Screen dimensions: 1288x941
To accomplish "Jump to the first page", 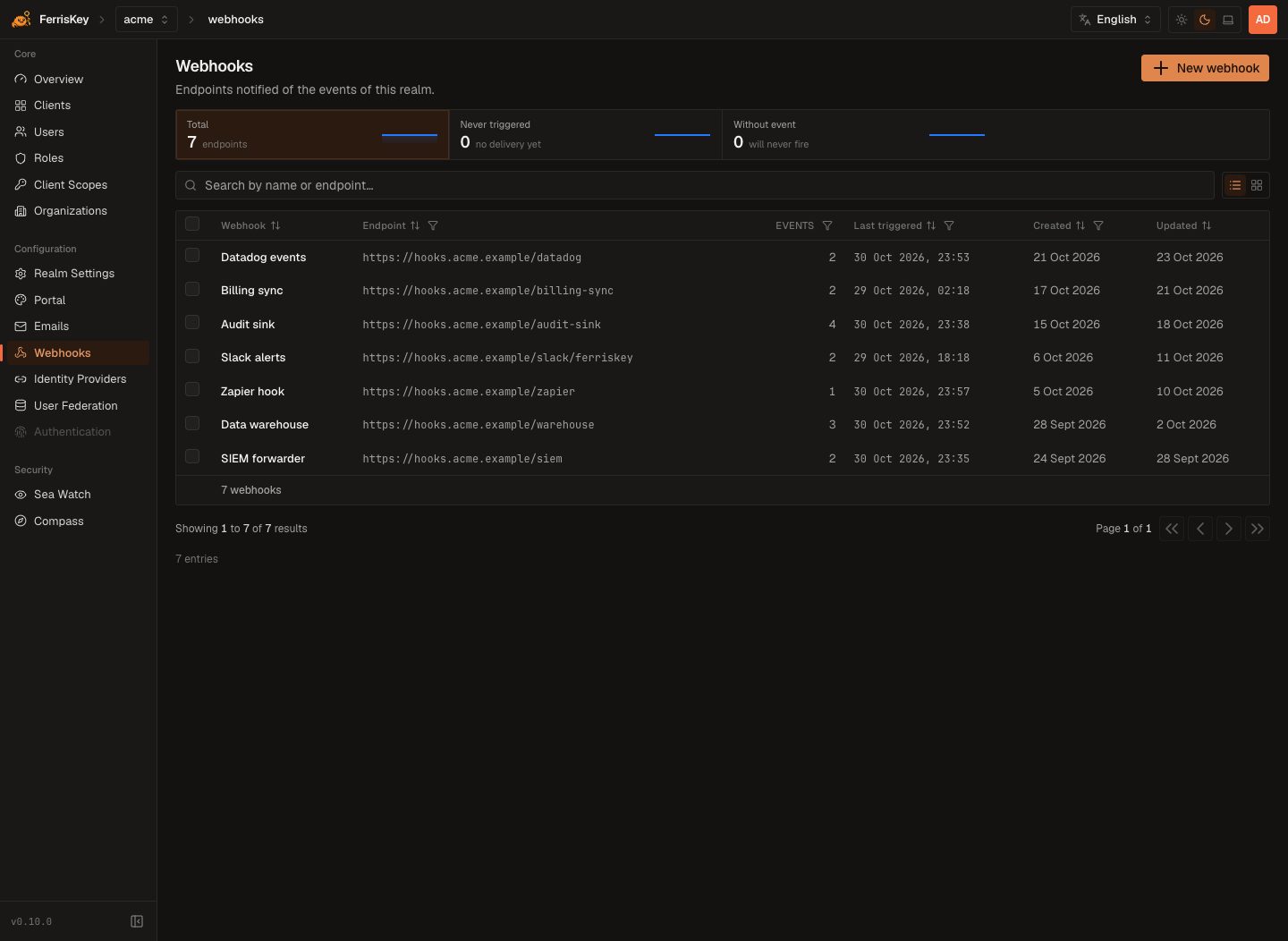I will (1172, 529).
